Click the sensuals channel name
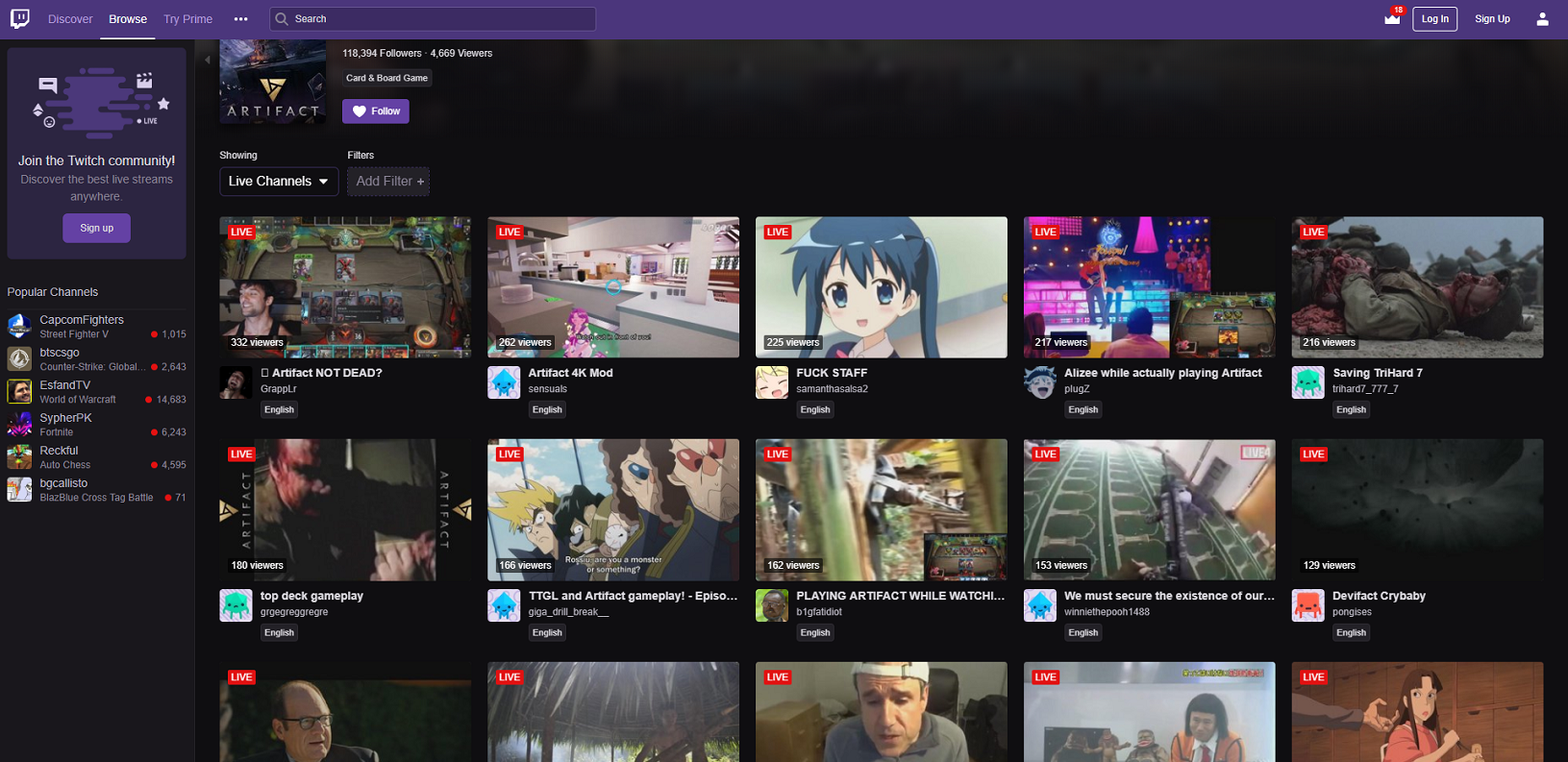This screenshot has width=1568, height=762. (548, 389)
